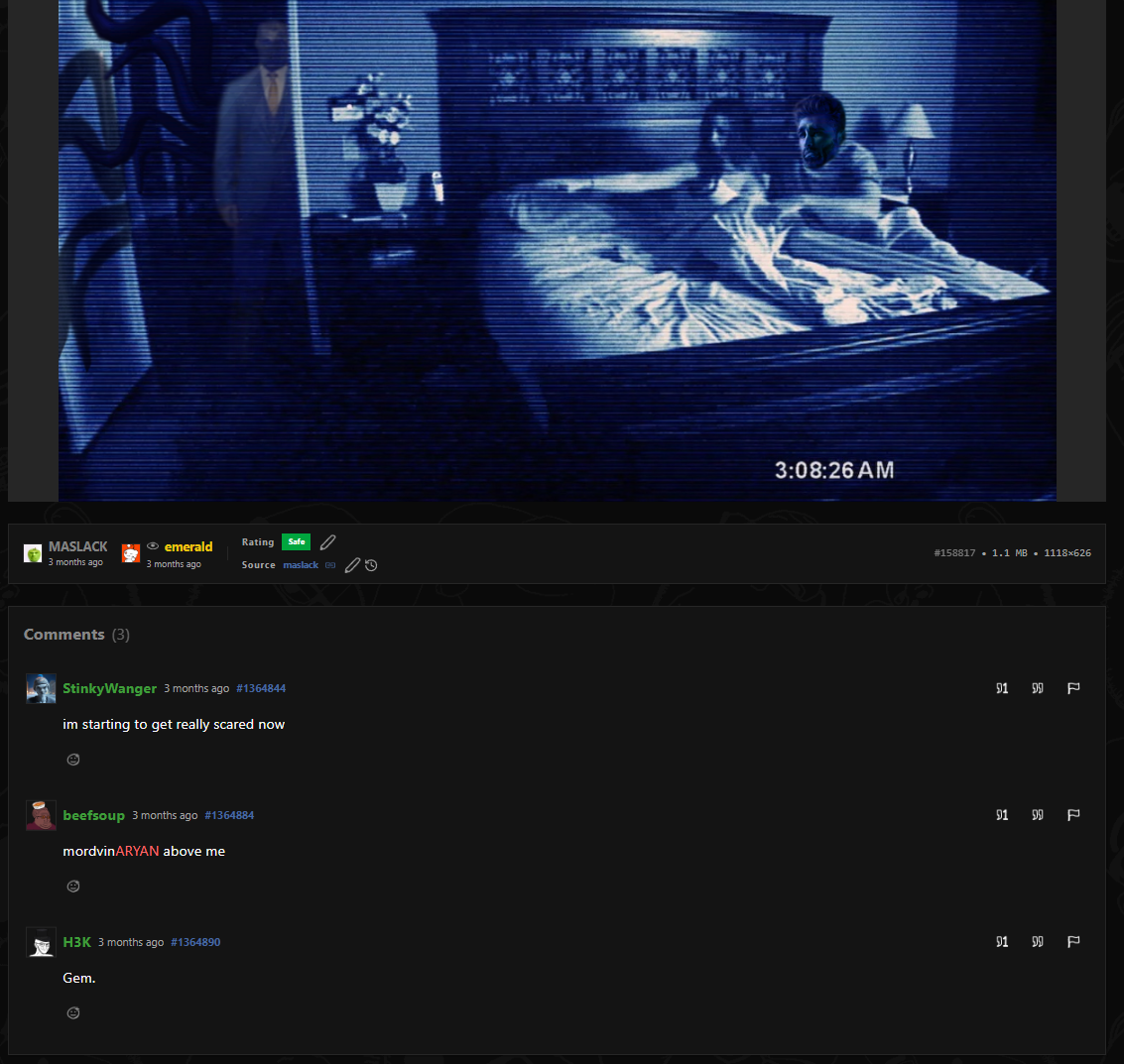The image size is (1124, 1064).
Task: Click the green Safe rating badge
Action: pos(296,542)
